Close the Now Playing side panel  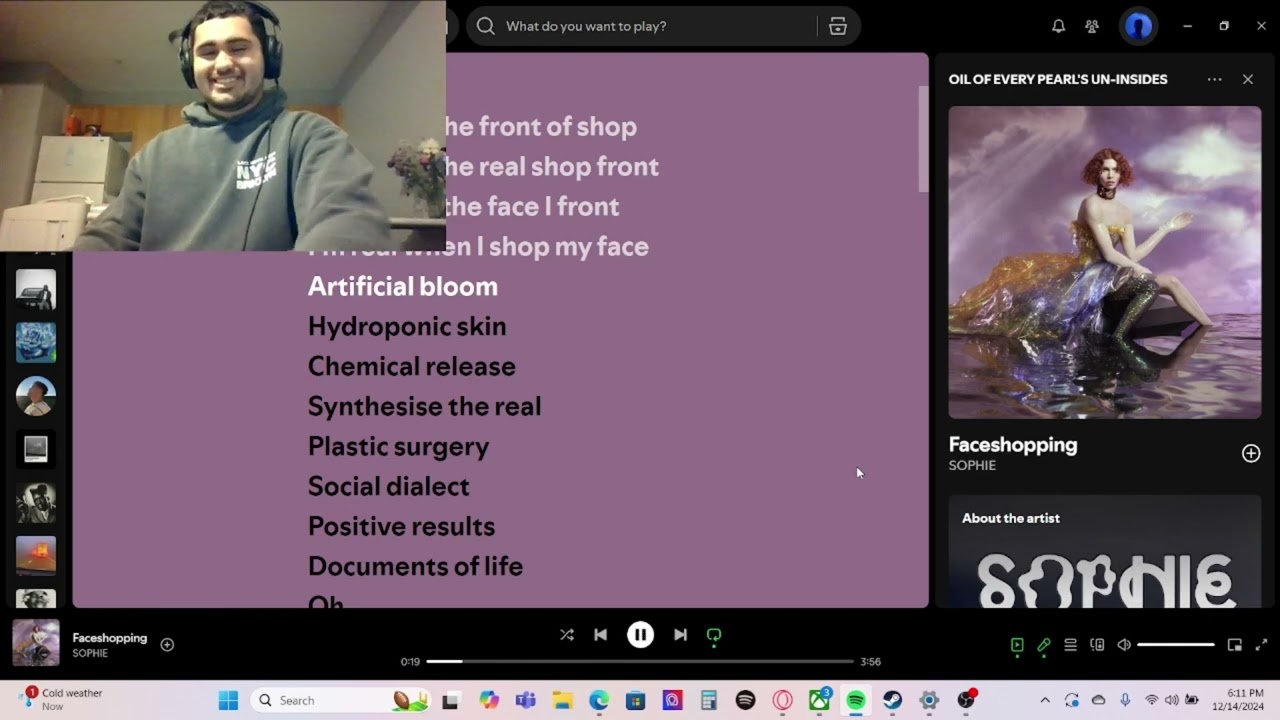click(1248, 79)
